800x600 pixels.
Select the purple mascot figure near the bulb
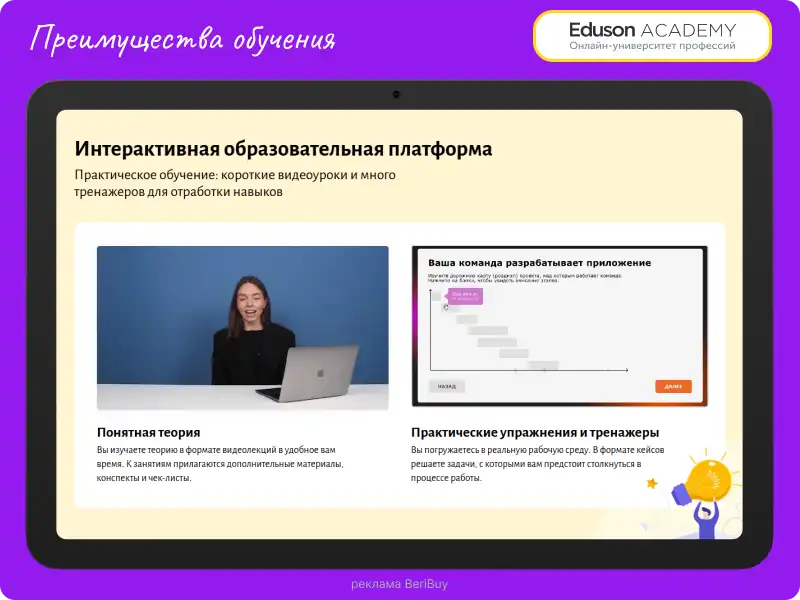tap(709, 518)
